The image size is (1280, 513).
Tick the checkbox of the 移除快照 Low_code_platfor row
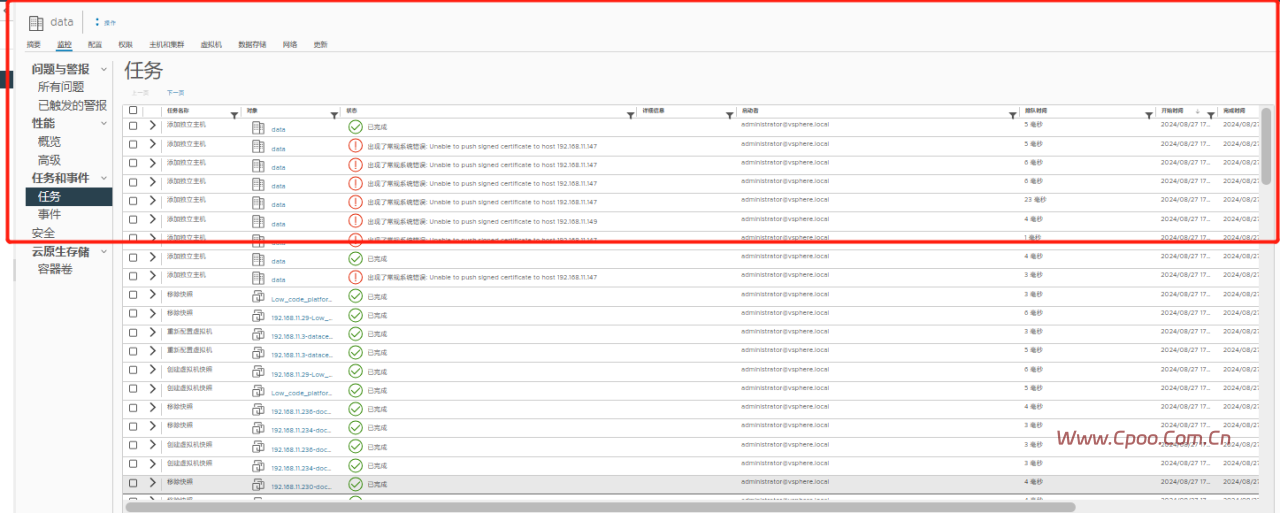(133, 294)
